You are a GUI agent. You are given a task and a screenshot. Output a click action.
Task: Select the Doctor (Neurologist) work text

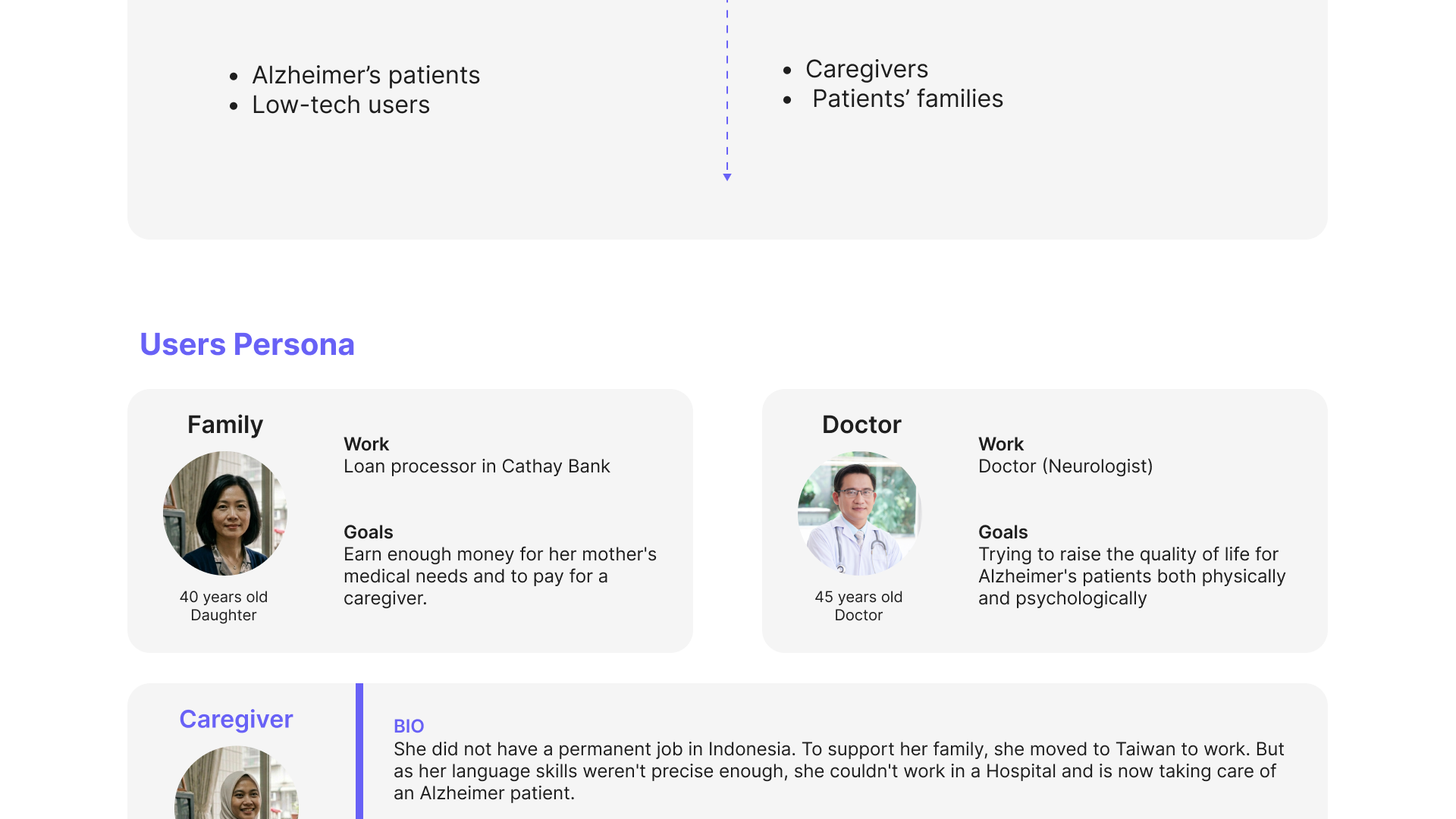click(1065, 466)
